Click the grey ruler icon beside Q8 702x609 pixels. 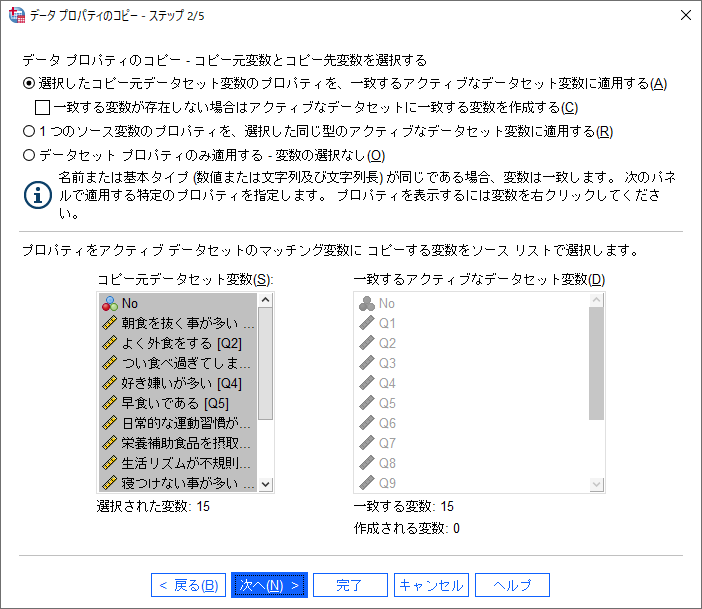367,463
